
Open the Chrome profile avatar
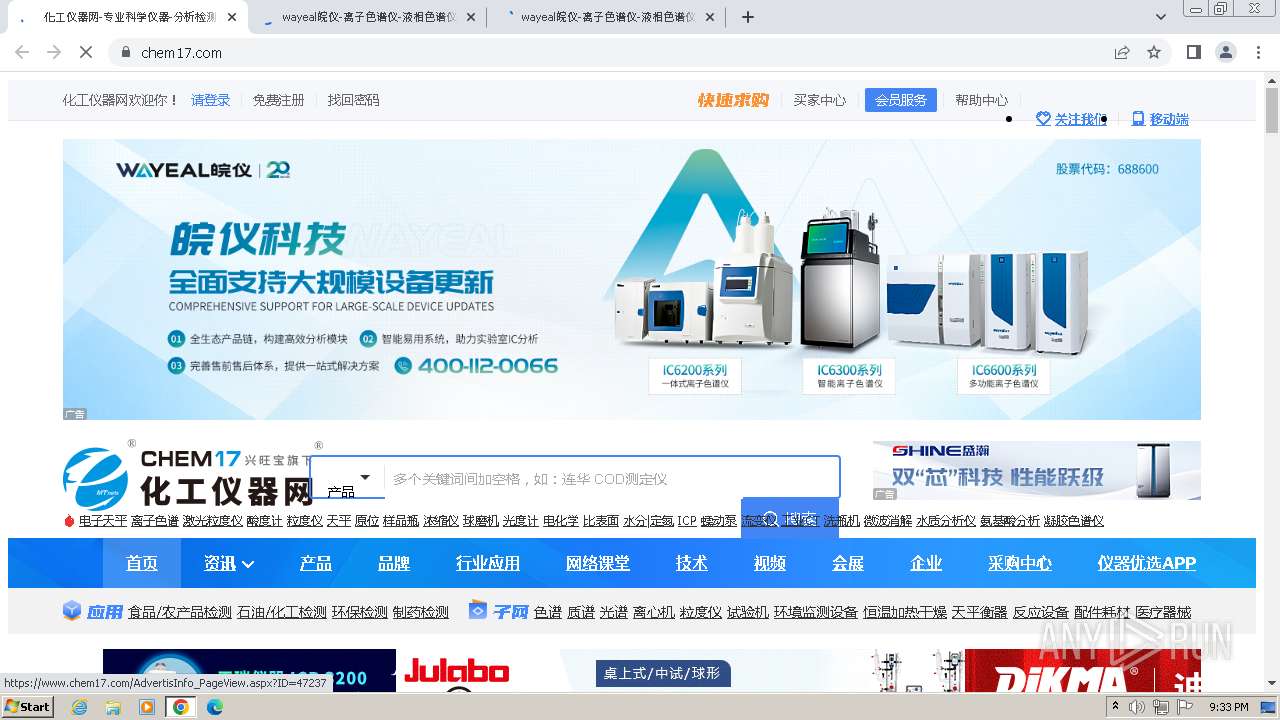1226,52
